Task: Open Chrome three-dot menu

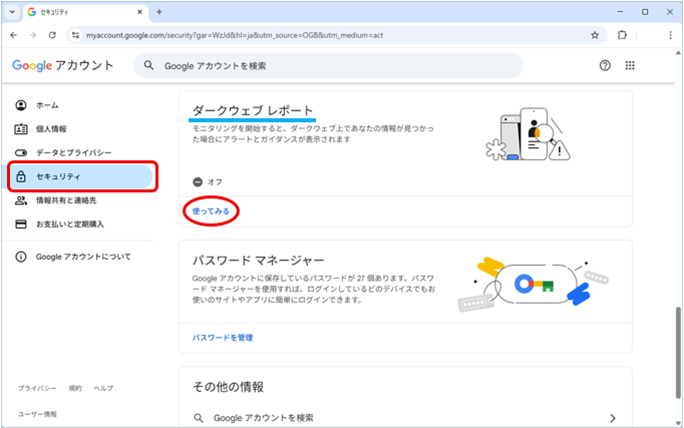Action: 669,34
